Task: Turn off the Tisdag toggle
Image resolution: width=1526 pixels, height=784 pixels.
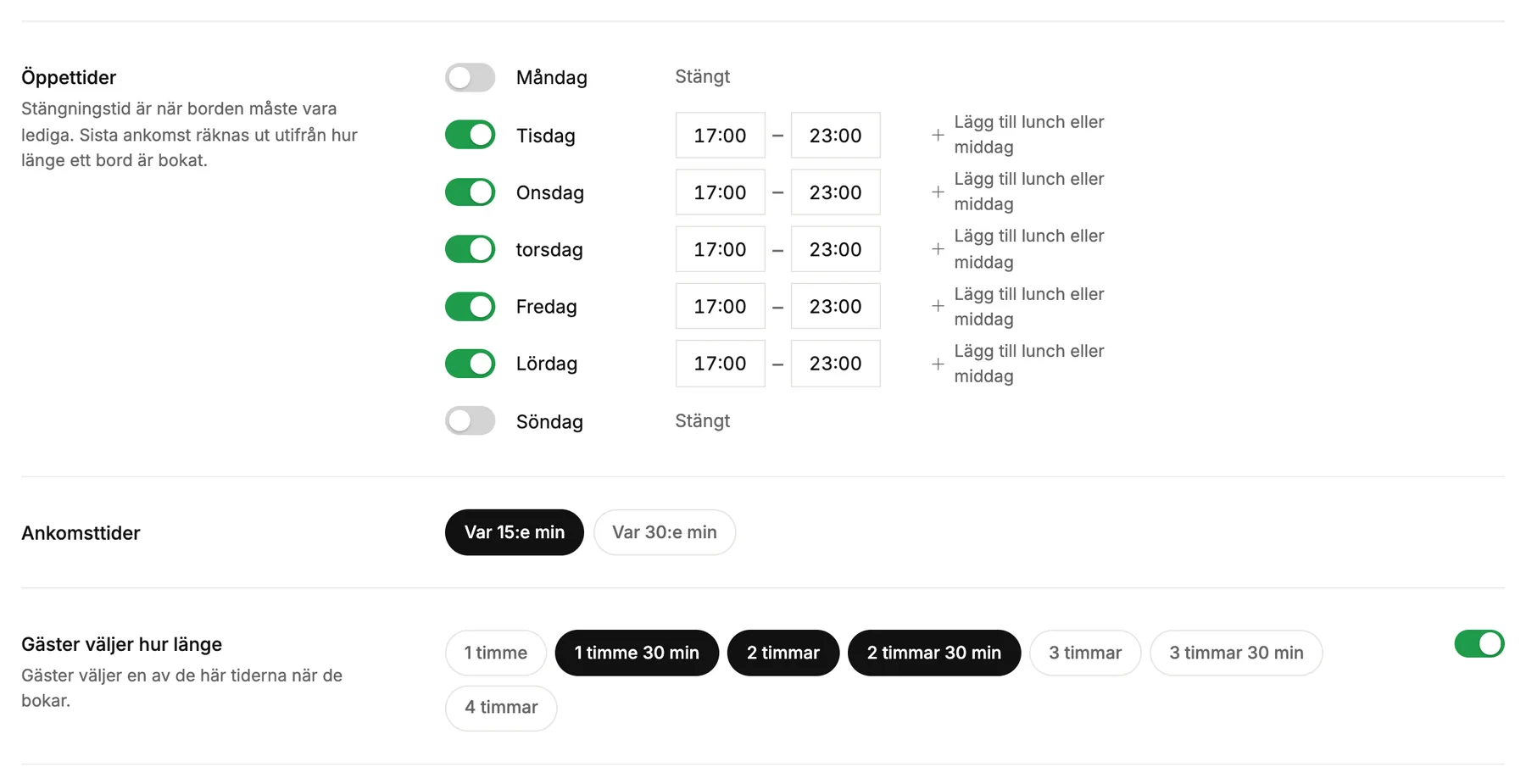Action: click(x=470, y=135)
